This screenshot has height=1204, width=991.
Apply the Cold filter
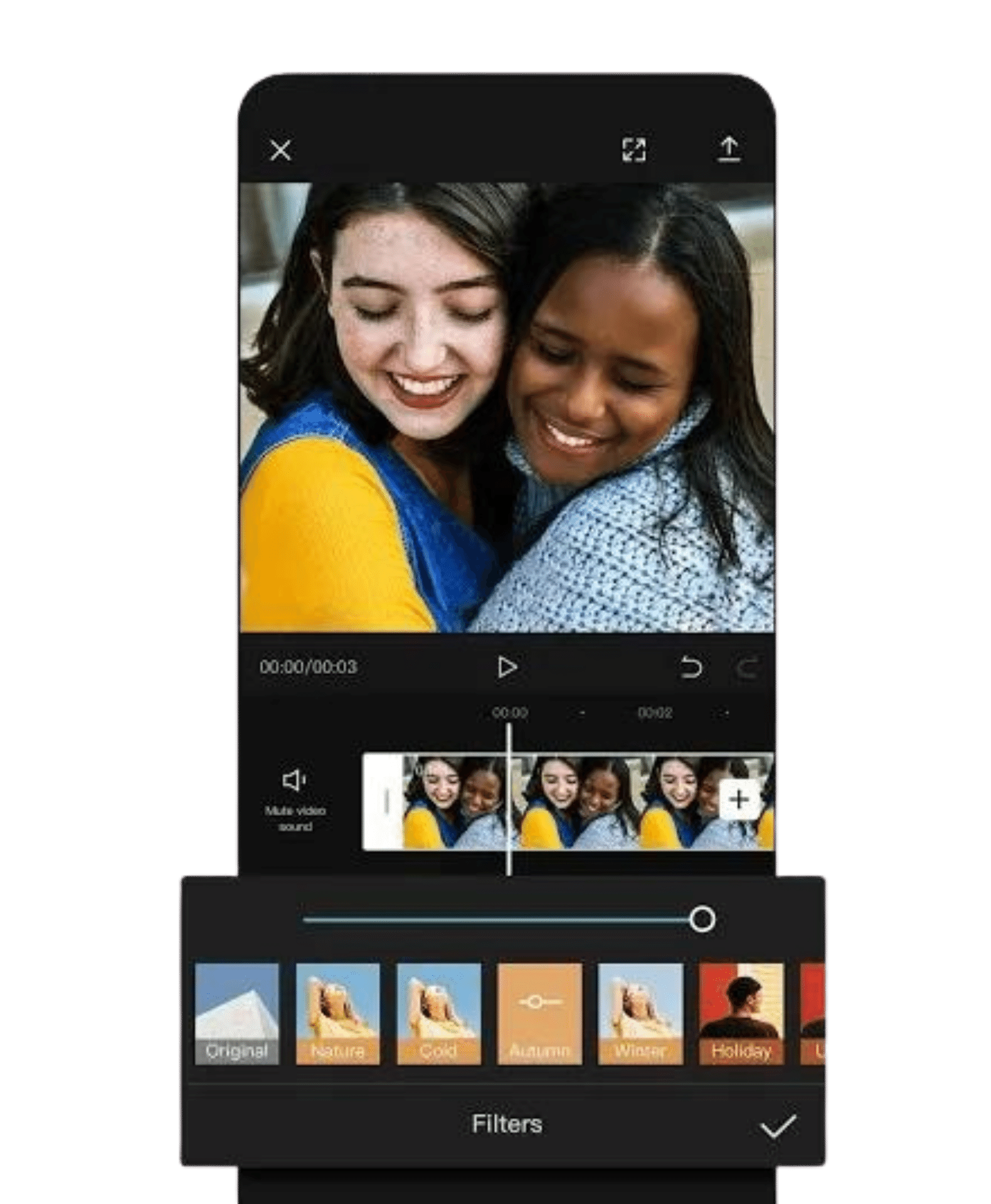pyautogui.click(x=438, y=1014)
